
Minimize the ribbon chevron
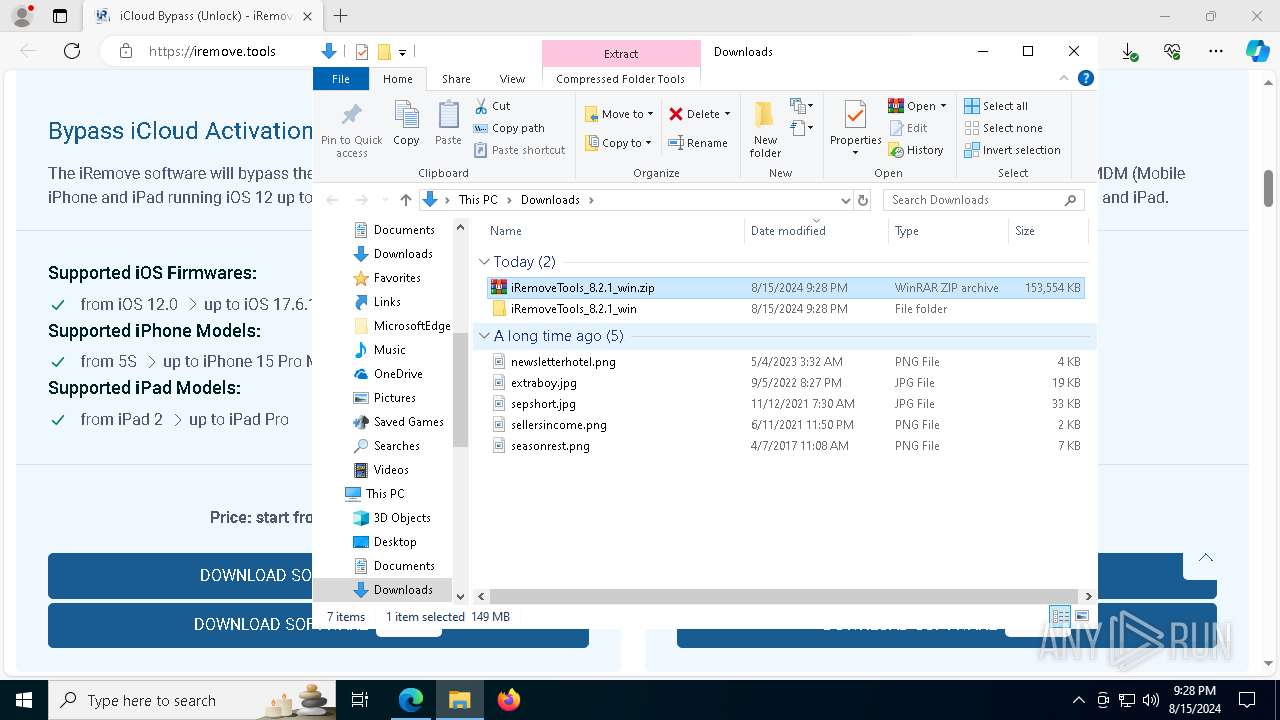(1064, 78)
